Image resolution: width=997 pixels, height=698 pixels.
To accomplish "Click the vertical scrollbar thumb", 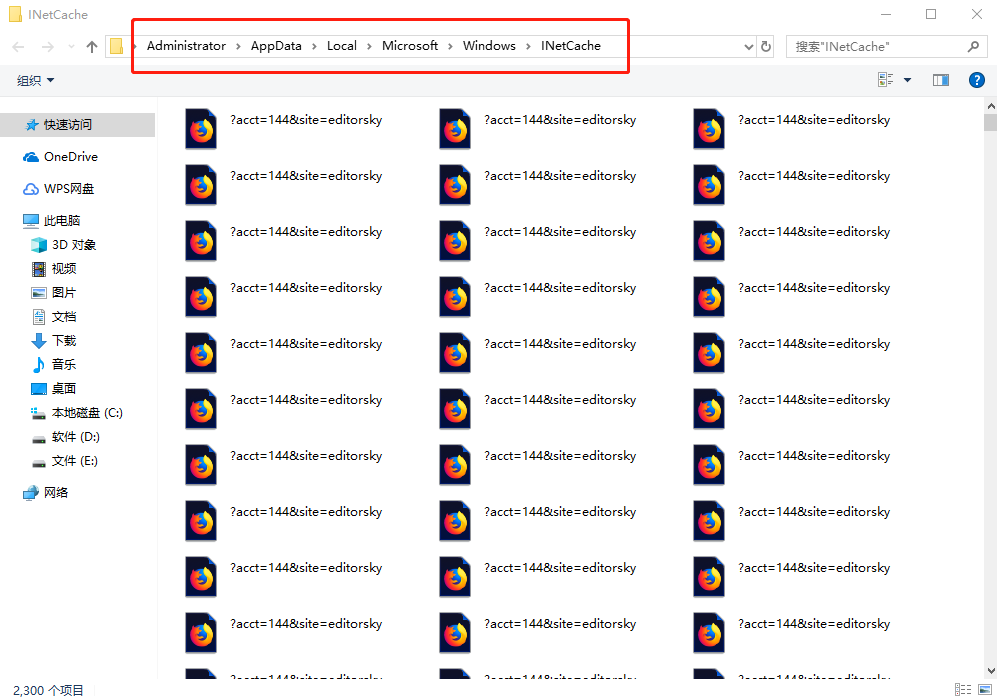I will point(991,122).
